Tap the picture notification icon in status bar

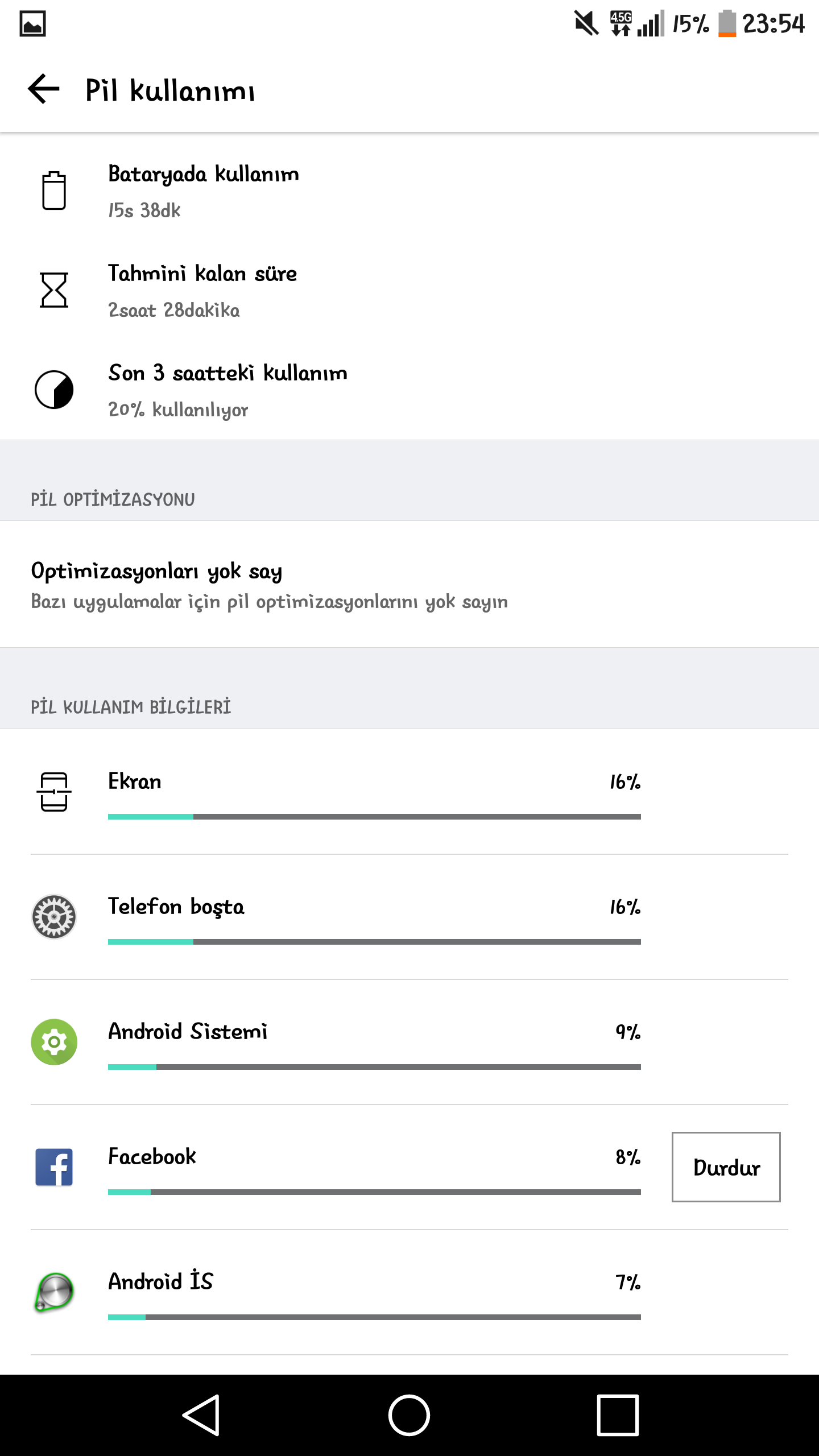click(33, 24)
